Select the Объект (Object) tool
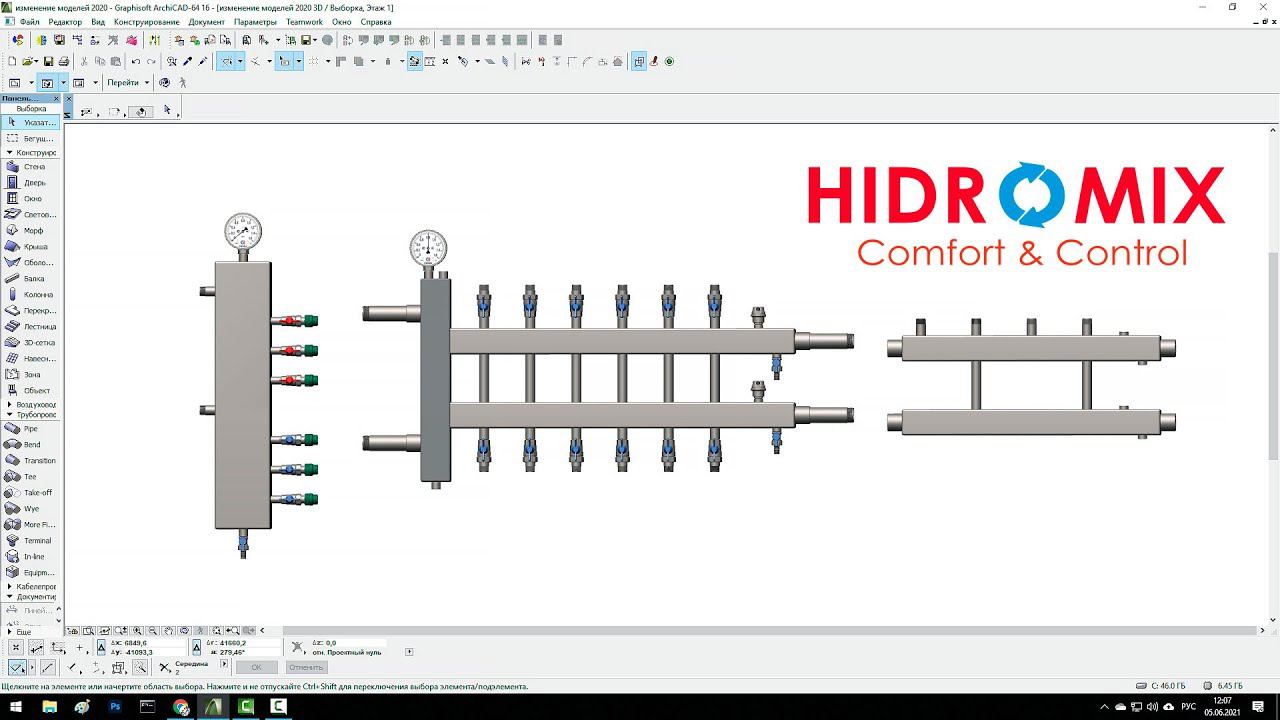Image resolution: width=1280 pixels, height=720 pixels. (30, 391)
